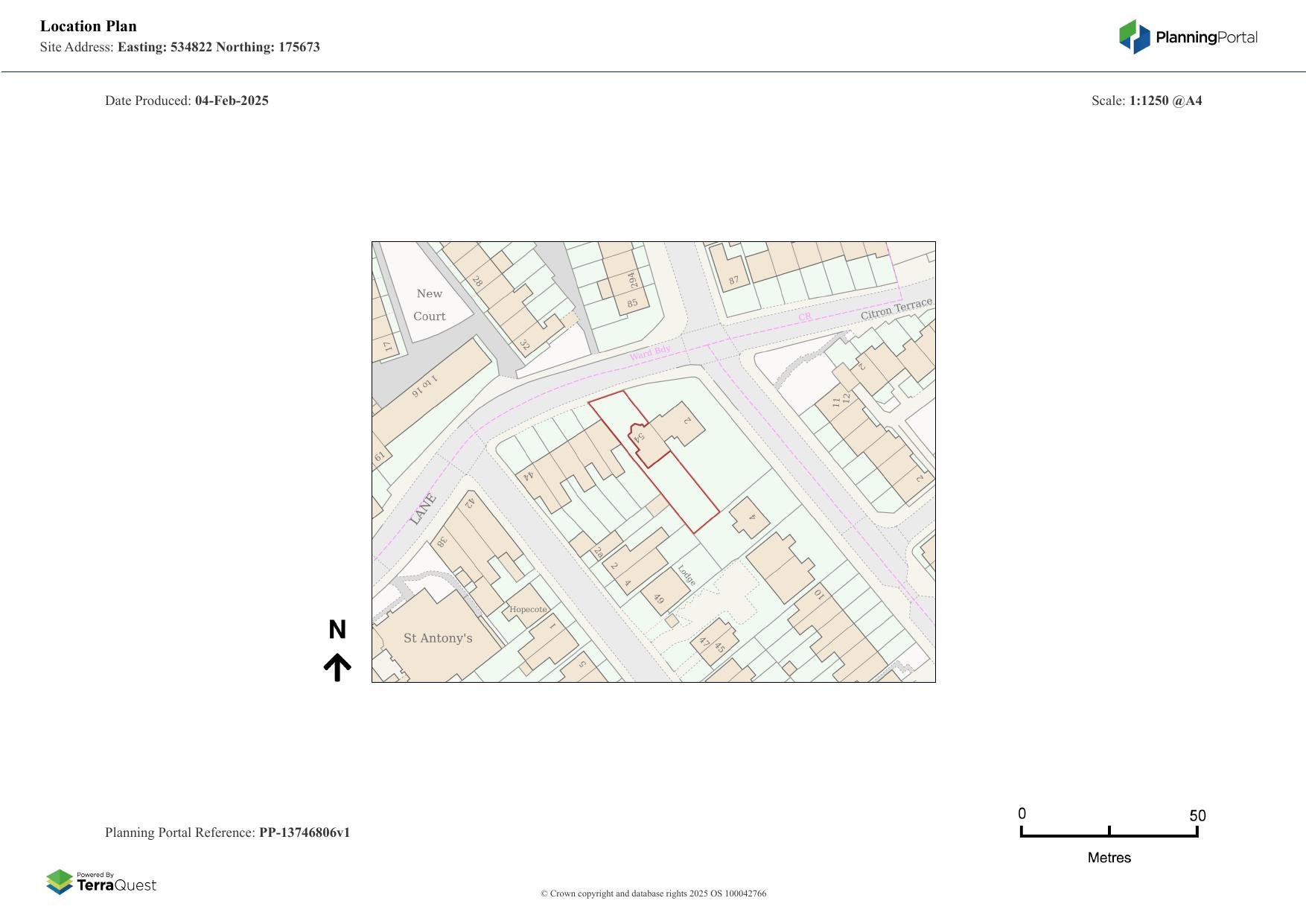Click the scale text 1:1250 @A4
Viewport: 1306px width, 924px height.
click(x=1165, y=101)
